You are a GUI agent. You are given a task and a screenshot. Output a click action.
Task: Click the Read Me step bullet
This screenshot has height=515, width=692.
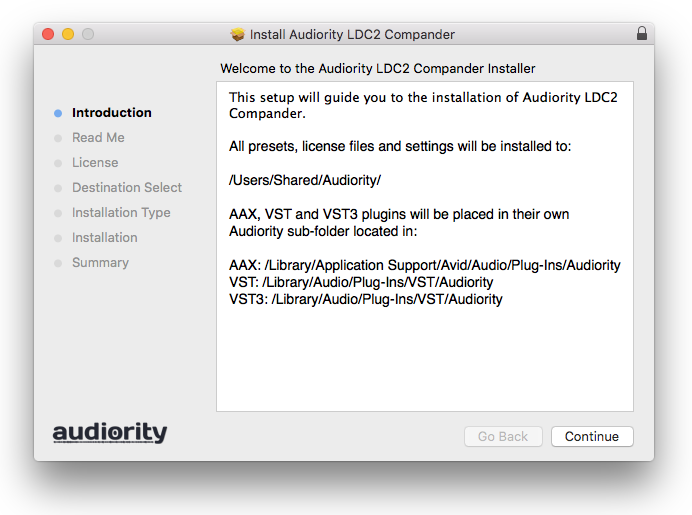(x=58, y=138)
